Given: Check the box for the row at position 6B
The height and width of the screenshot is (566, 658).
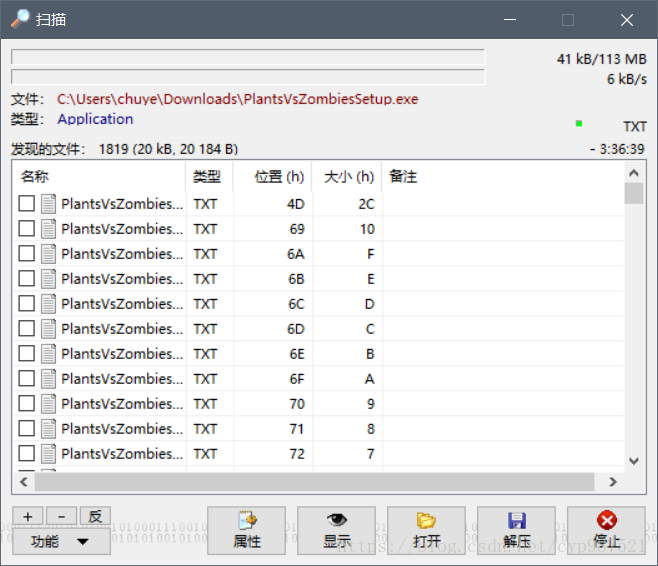Looking at the screenshot, I should [x=26, y=279].
